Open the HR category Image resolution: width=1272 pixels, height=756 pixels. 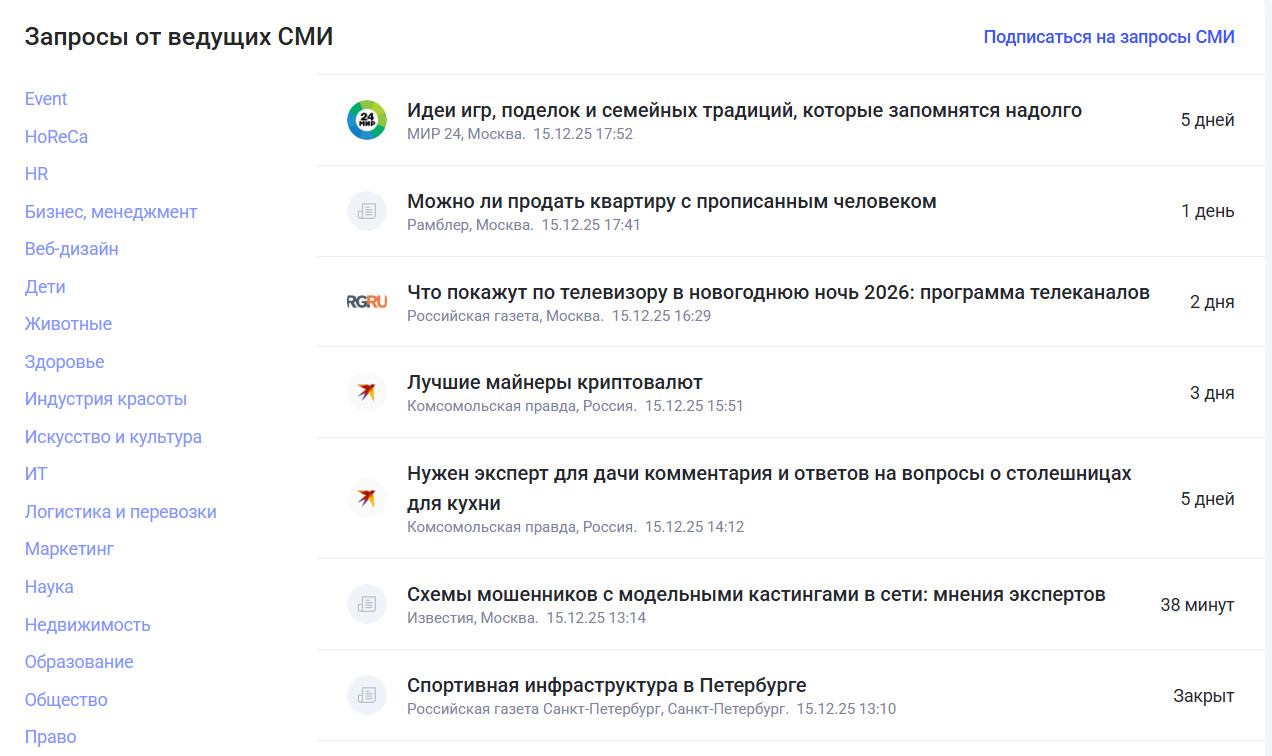(x=37, y=174)
